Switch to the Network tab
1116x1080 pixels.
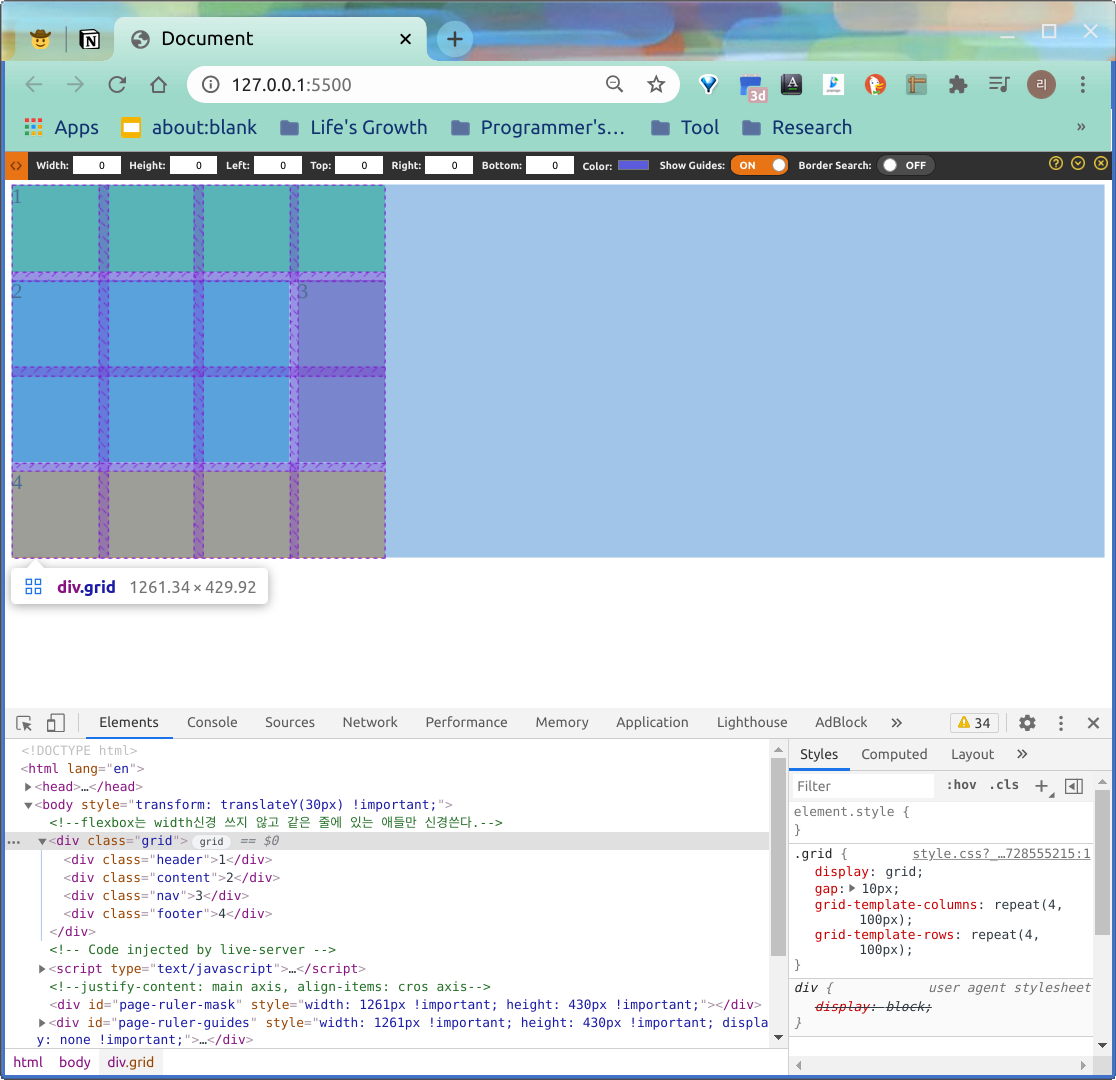[370, 722]
